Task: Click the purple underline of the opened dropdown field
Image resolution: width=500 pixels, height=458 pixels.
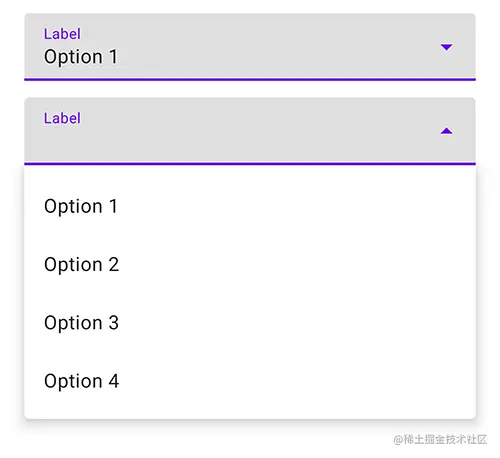Action: tap(250, 164)
